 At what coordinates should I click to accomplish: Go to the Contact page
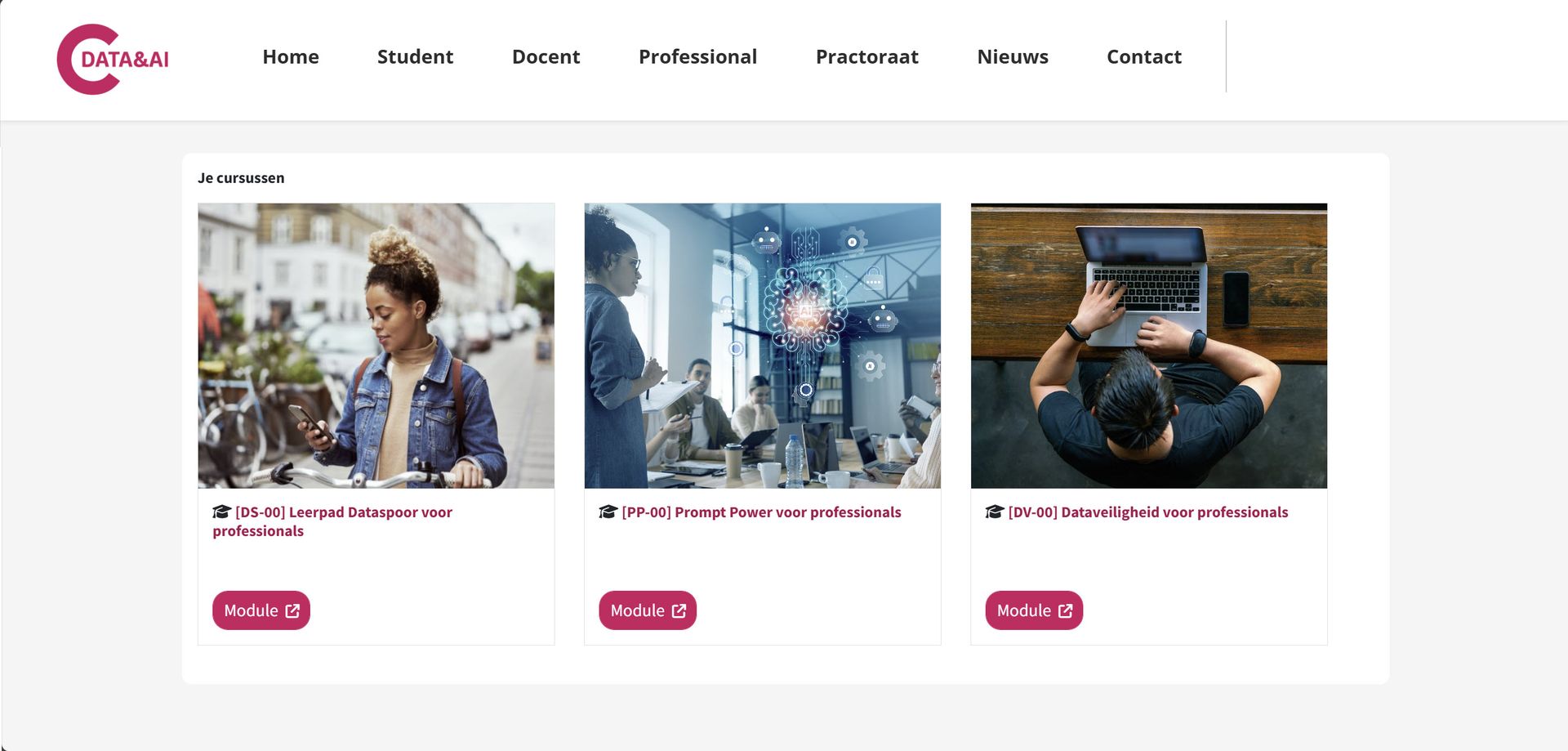[x=1143, y=56]
